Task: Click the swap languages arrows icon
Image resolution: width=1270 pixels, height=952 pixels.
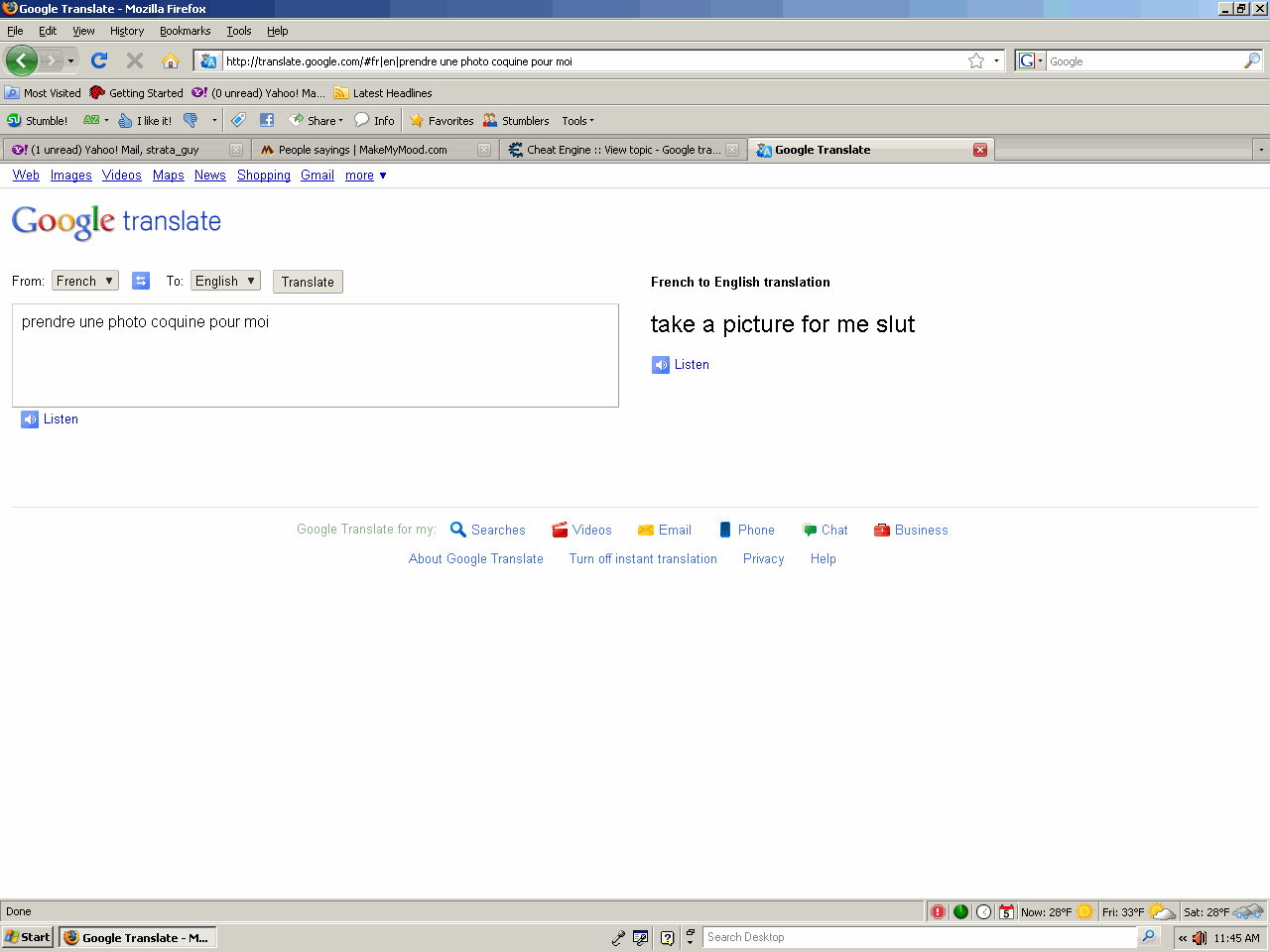Action: pyautogui.click(x=141, y=281)
